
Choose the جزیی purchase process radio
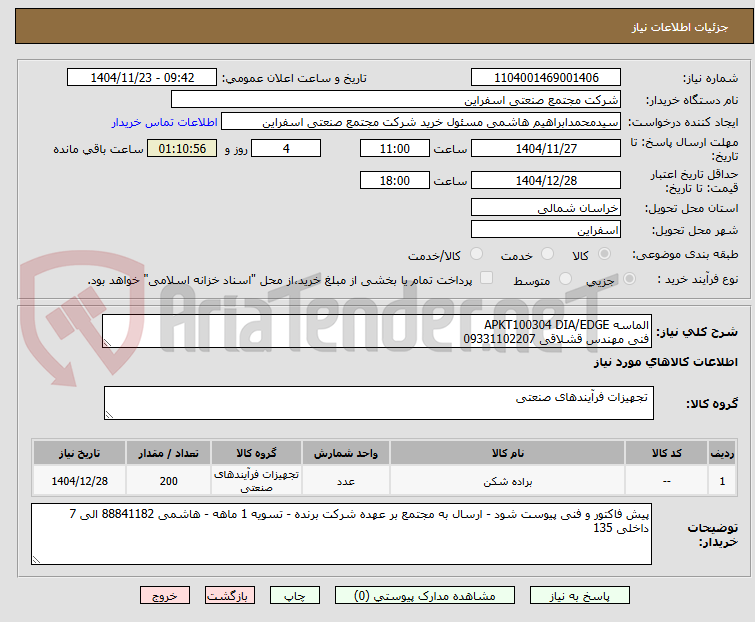(629, 279)
